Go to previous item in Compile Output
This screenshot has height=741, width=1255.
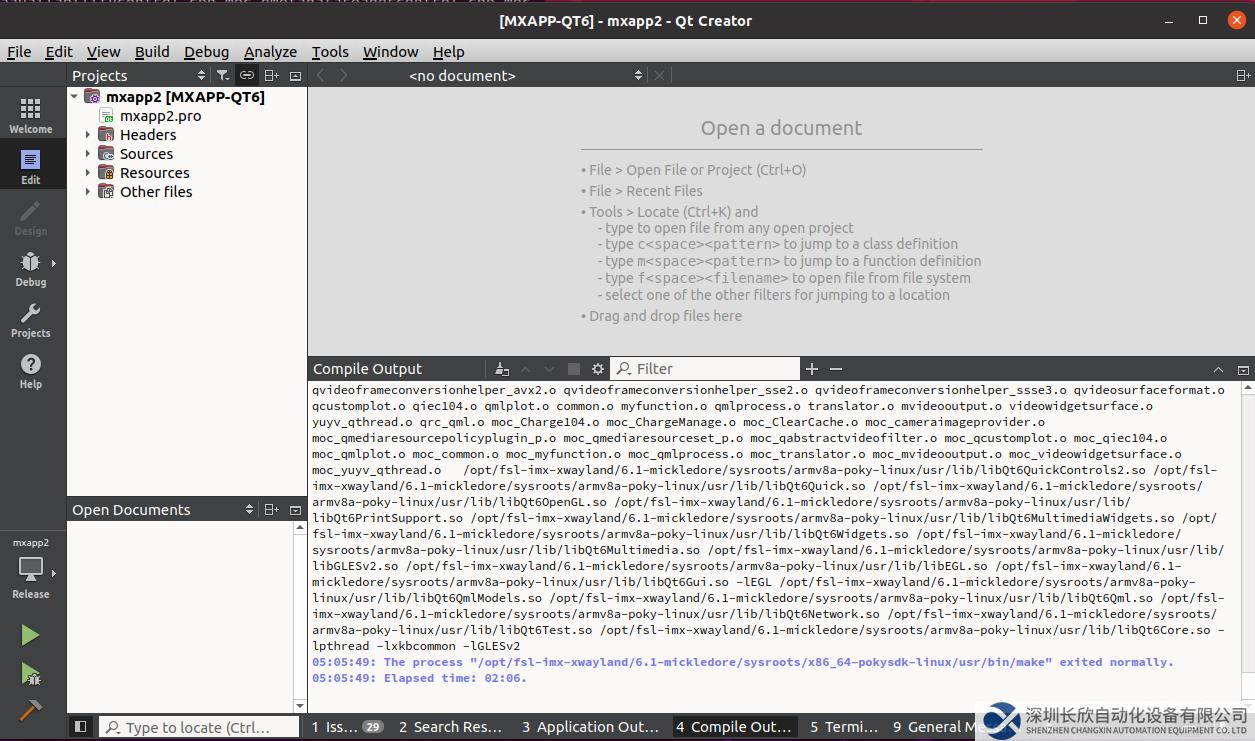pos(526,369)
